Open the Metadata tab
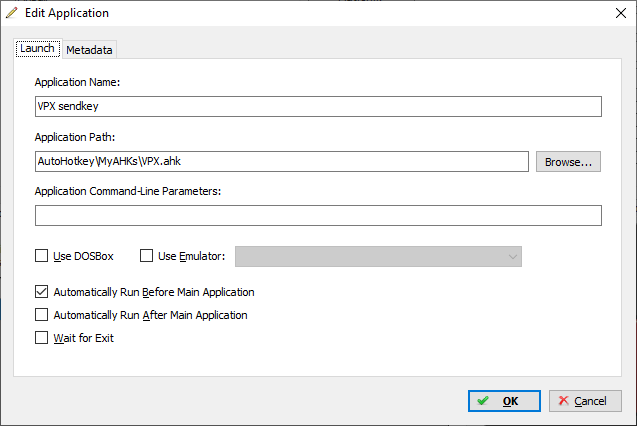This screenshot has width=637, height=426. [89, 50]
